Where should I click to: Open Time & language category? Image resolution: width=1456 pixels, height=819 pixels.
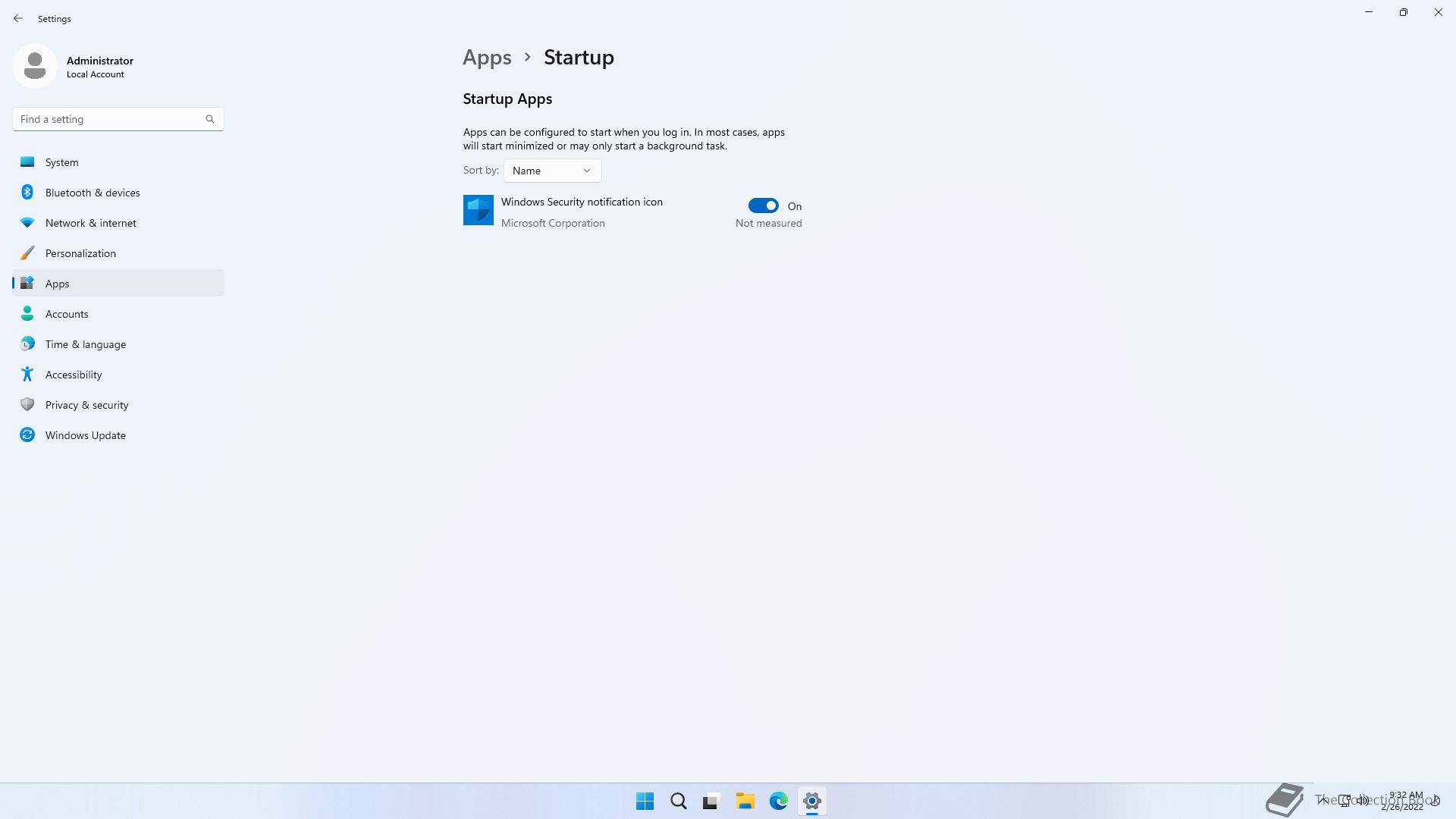85,344
